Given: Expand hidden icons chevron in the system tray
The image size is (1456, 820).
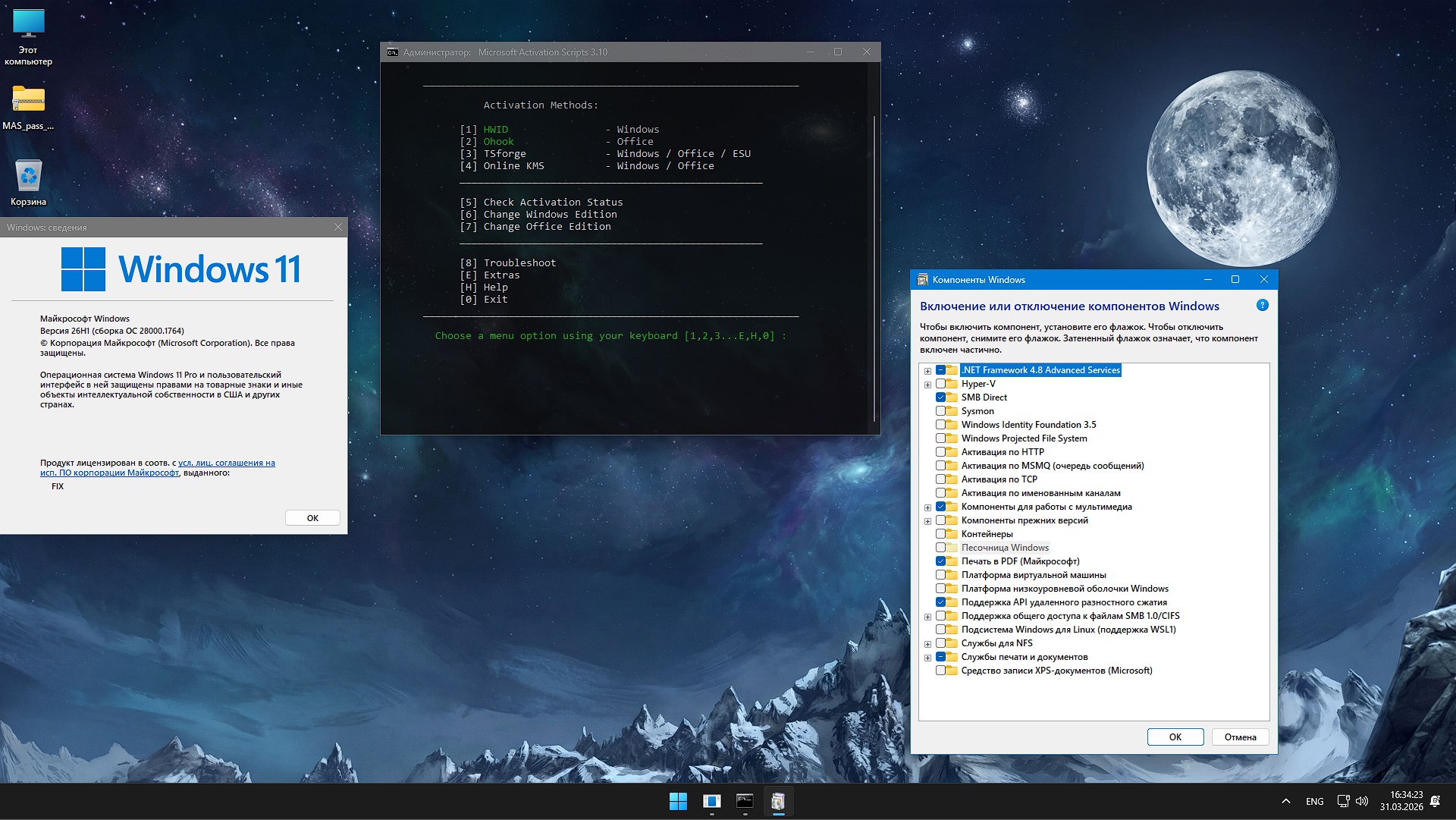Looking at the screenshot, I should (1285, 800).
